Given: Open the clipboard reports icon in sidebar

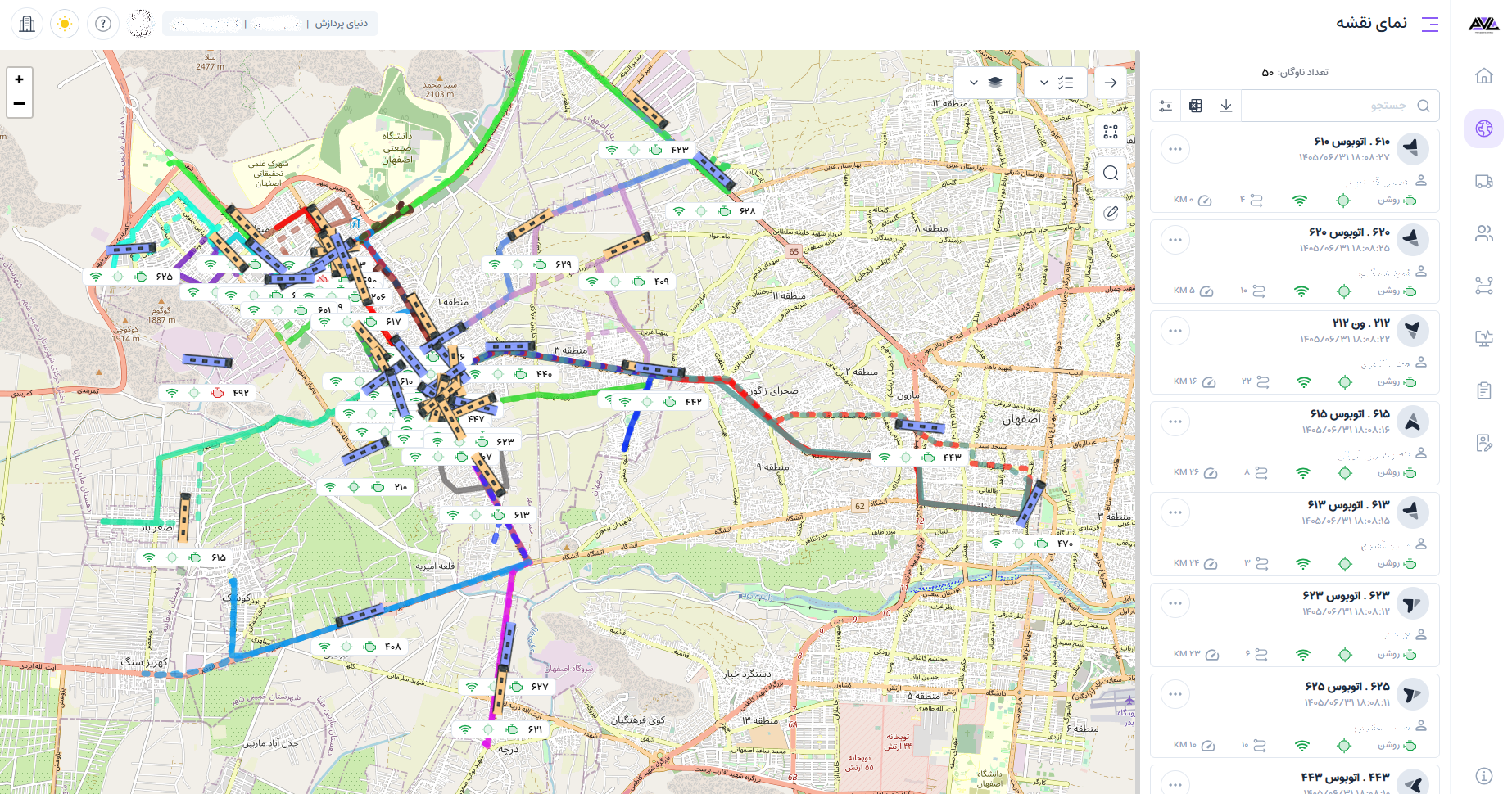Looking at the screenshot, I should [x=1483, y=390].
